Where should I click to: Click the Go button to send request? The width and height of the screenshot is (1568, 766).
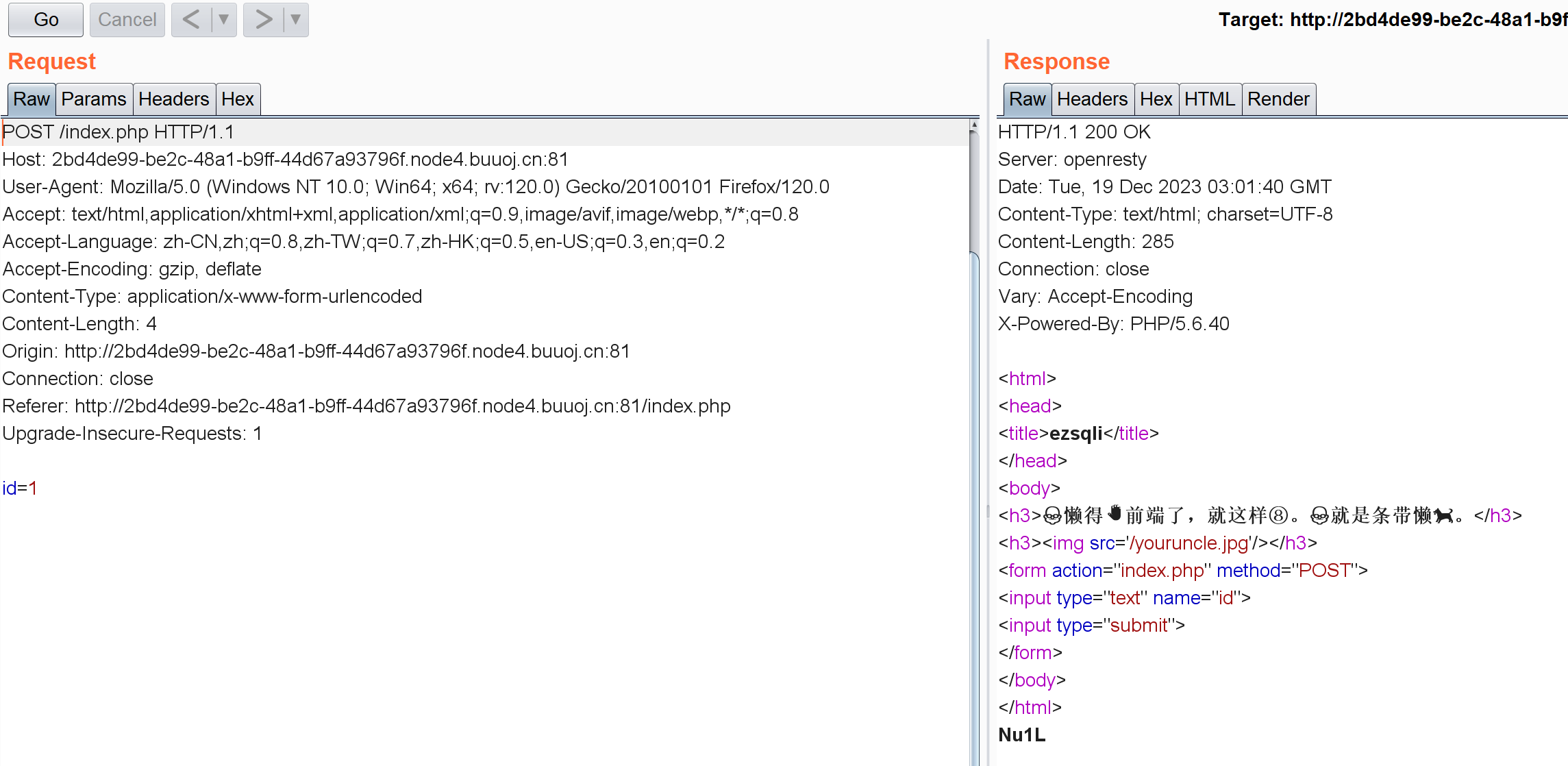(x=46, y=20)
